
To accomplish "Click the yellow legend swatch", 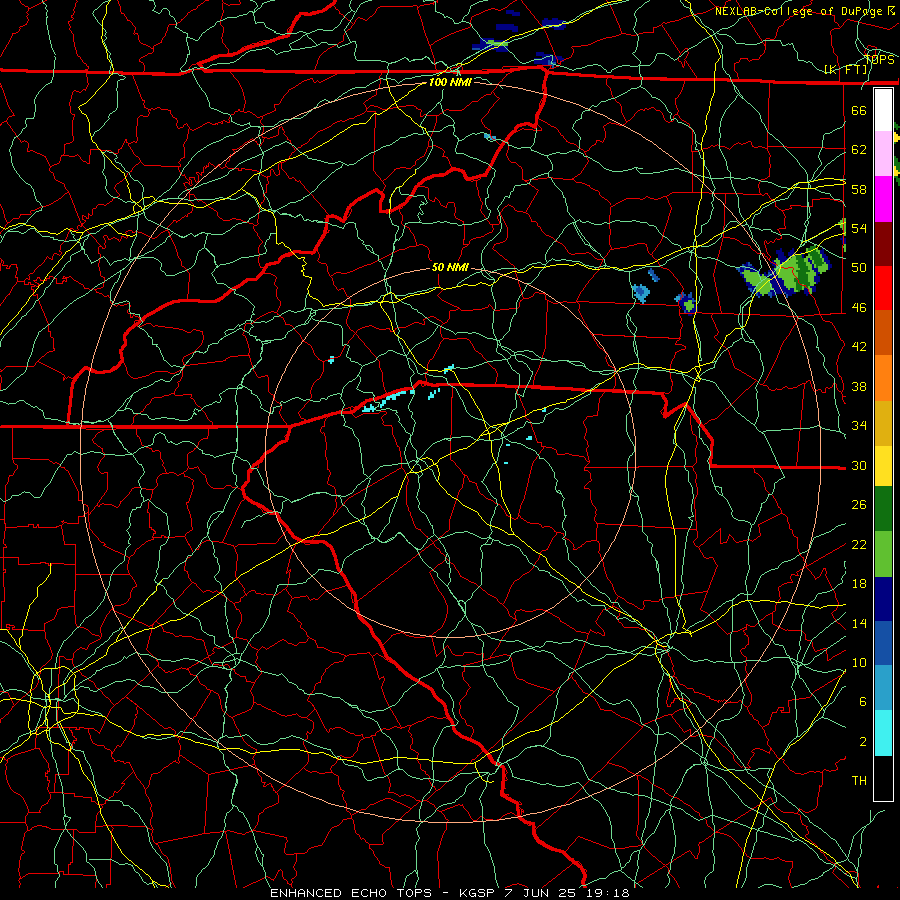I will [883, 466].
